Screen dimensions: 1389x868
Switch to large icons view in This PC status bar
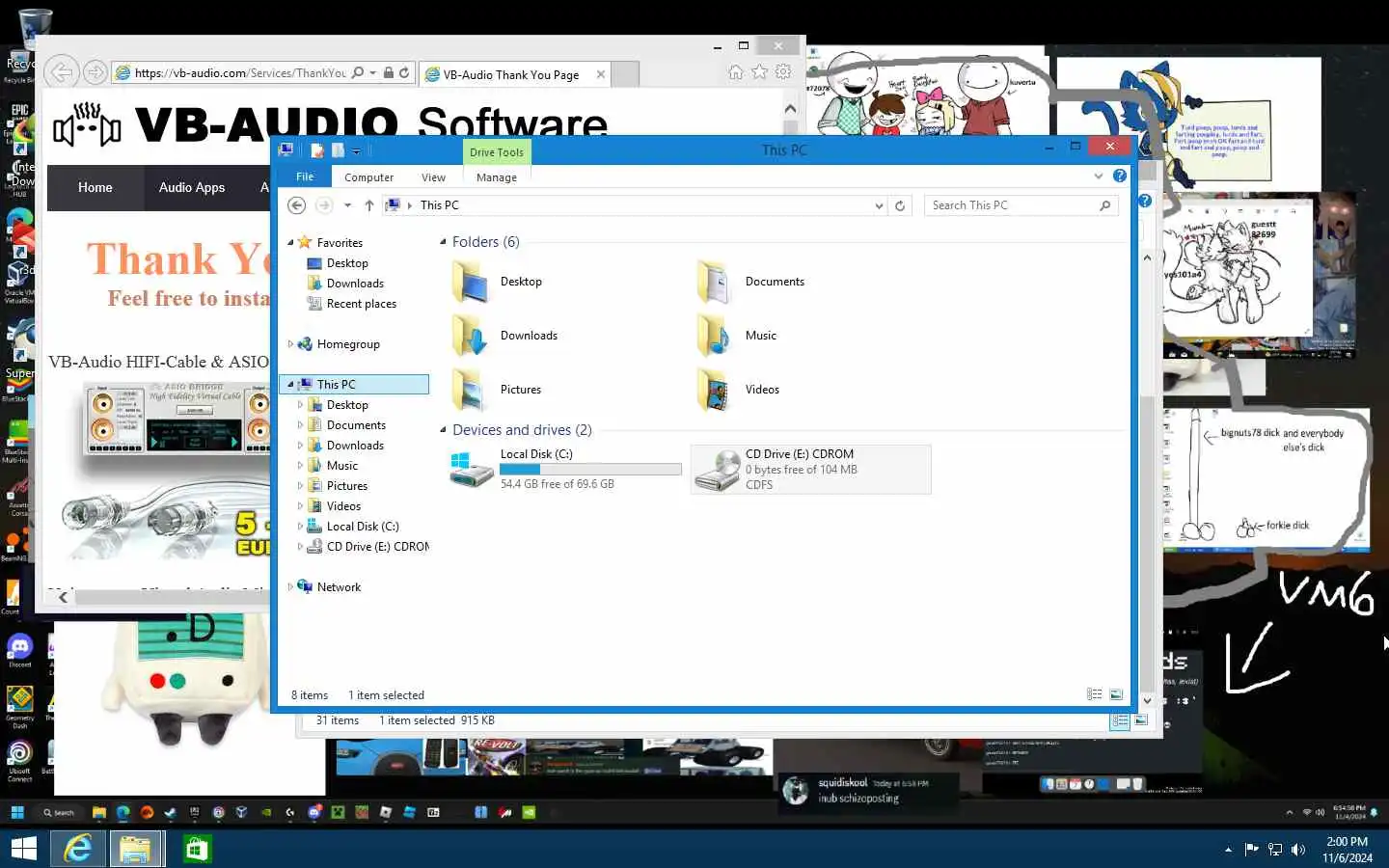click(x=1116, y=694)
